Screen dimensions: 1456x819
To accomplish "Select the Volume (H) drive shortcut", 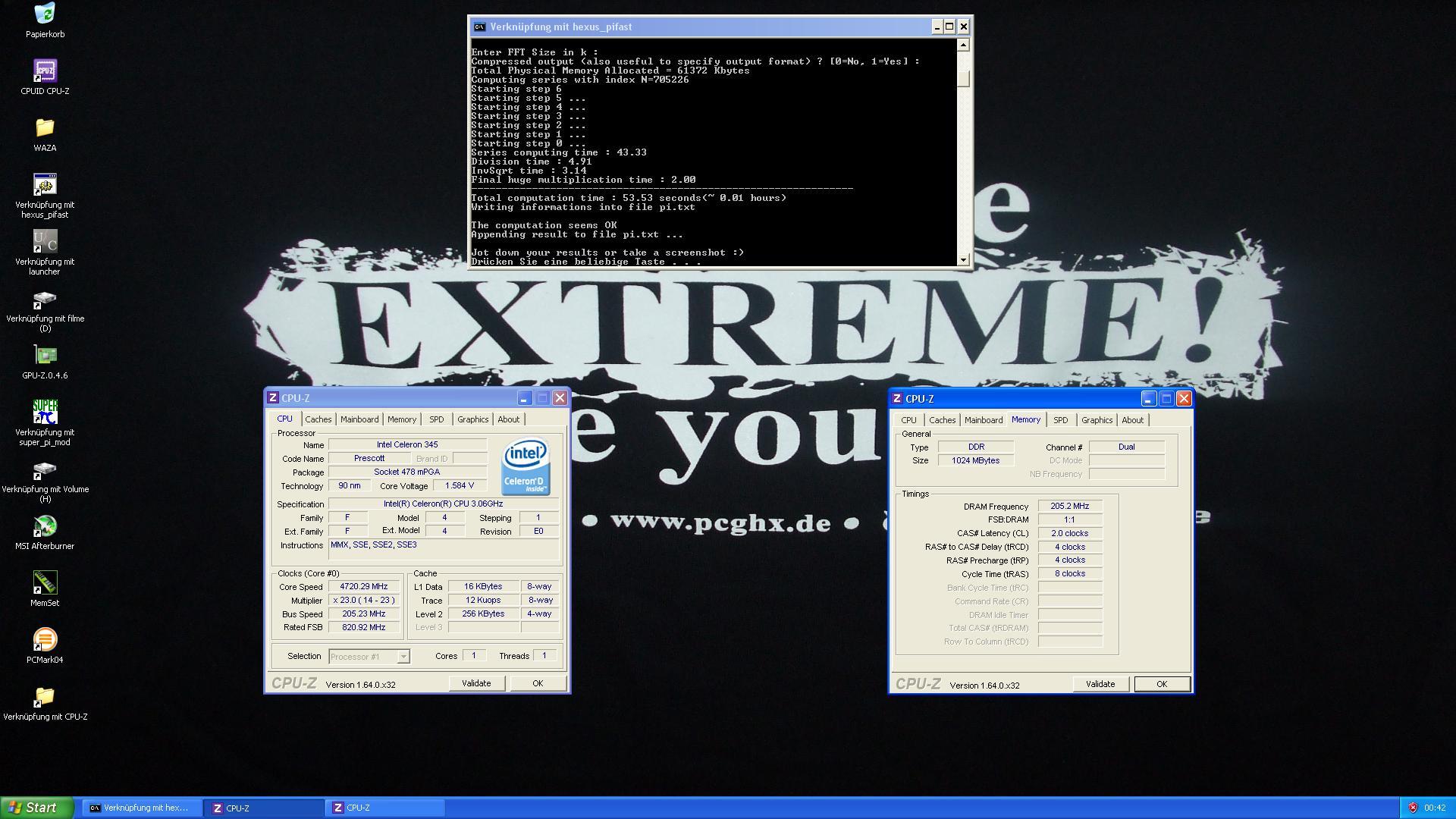I will (x=45, y=470).
